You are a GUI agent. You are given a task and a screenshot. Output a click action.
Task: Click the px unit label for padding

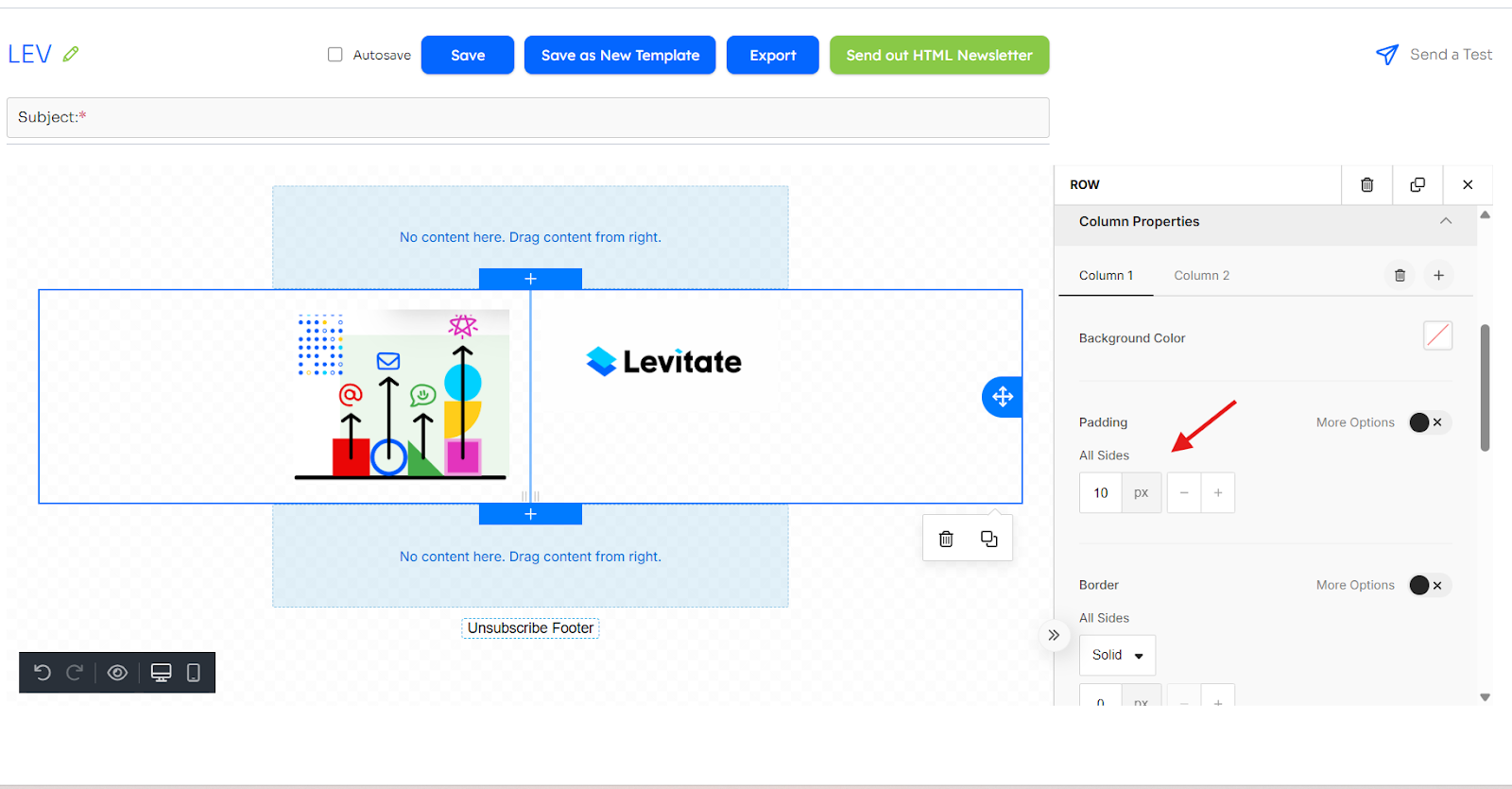[1142, 492]
